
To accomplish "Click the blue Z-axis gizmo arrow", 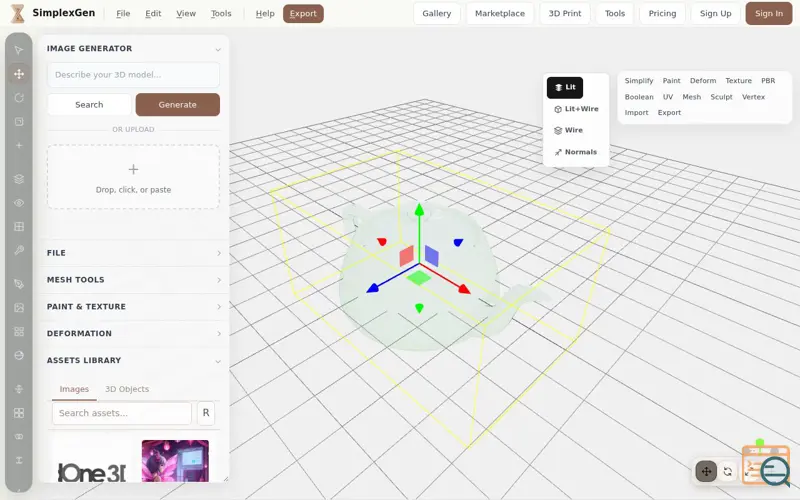I will pyautogui.click(x=372, y=289).
